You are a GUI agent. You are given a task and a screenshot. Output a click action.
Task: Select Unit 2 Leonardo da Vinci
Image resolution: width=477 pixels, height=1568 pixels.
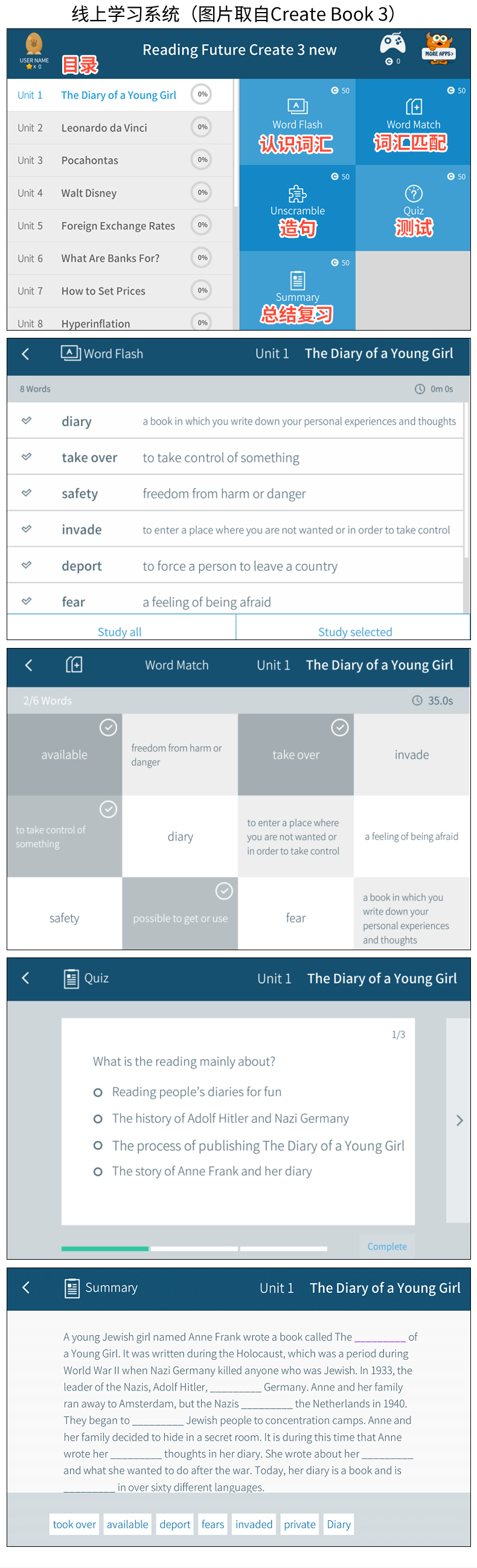104,128
